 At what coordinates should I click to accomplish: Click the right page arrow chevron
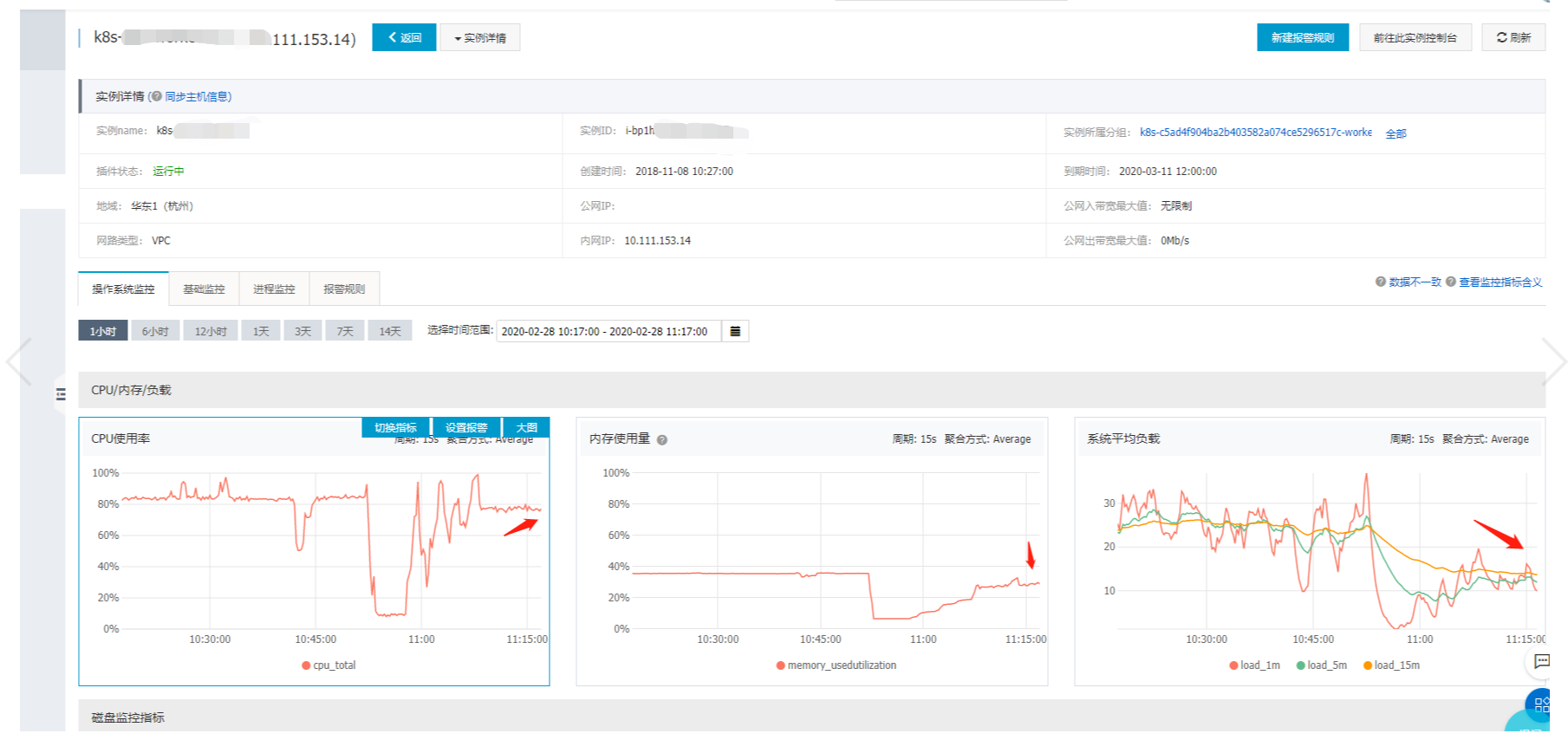[x=1554, y=361]
